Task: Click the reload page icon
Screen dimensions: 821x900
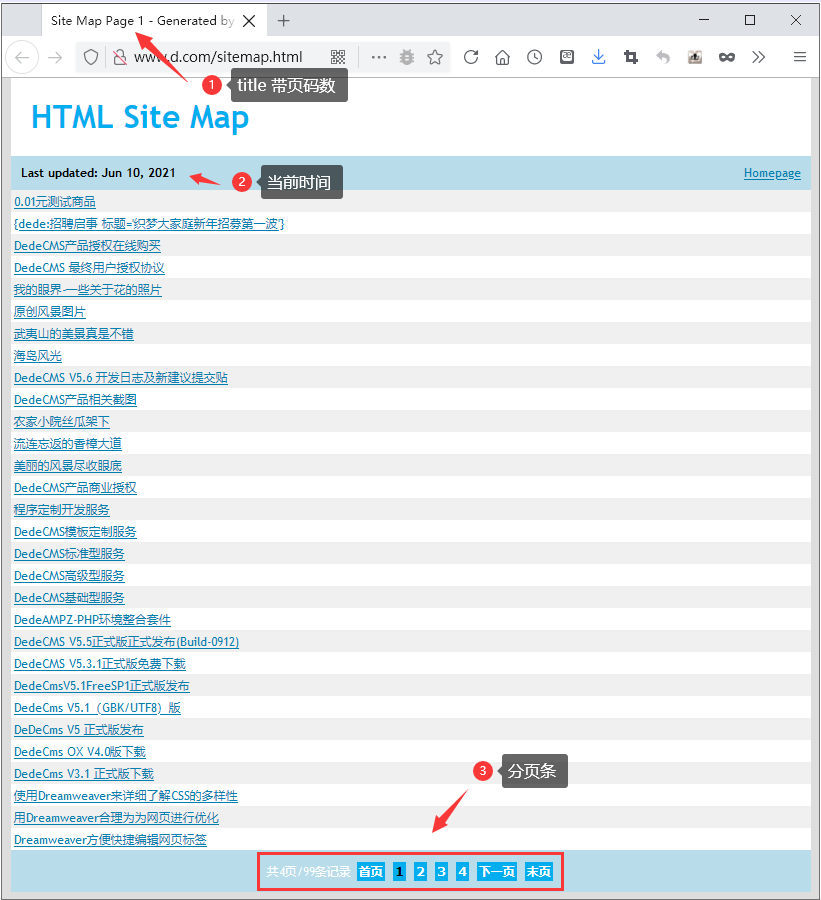Action: [x=470, y=58]
